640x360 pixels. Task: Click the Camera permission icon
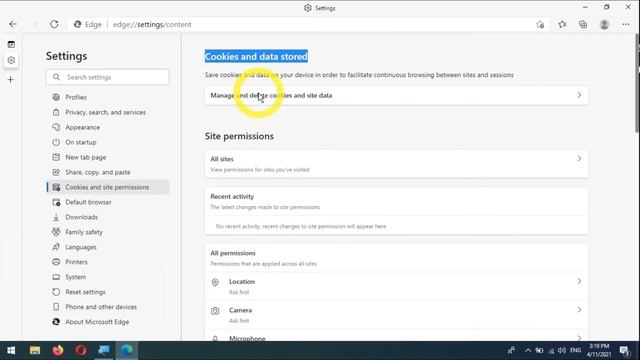215,311
